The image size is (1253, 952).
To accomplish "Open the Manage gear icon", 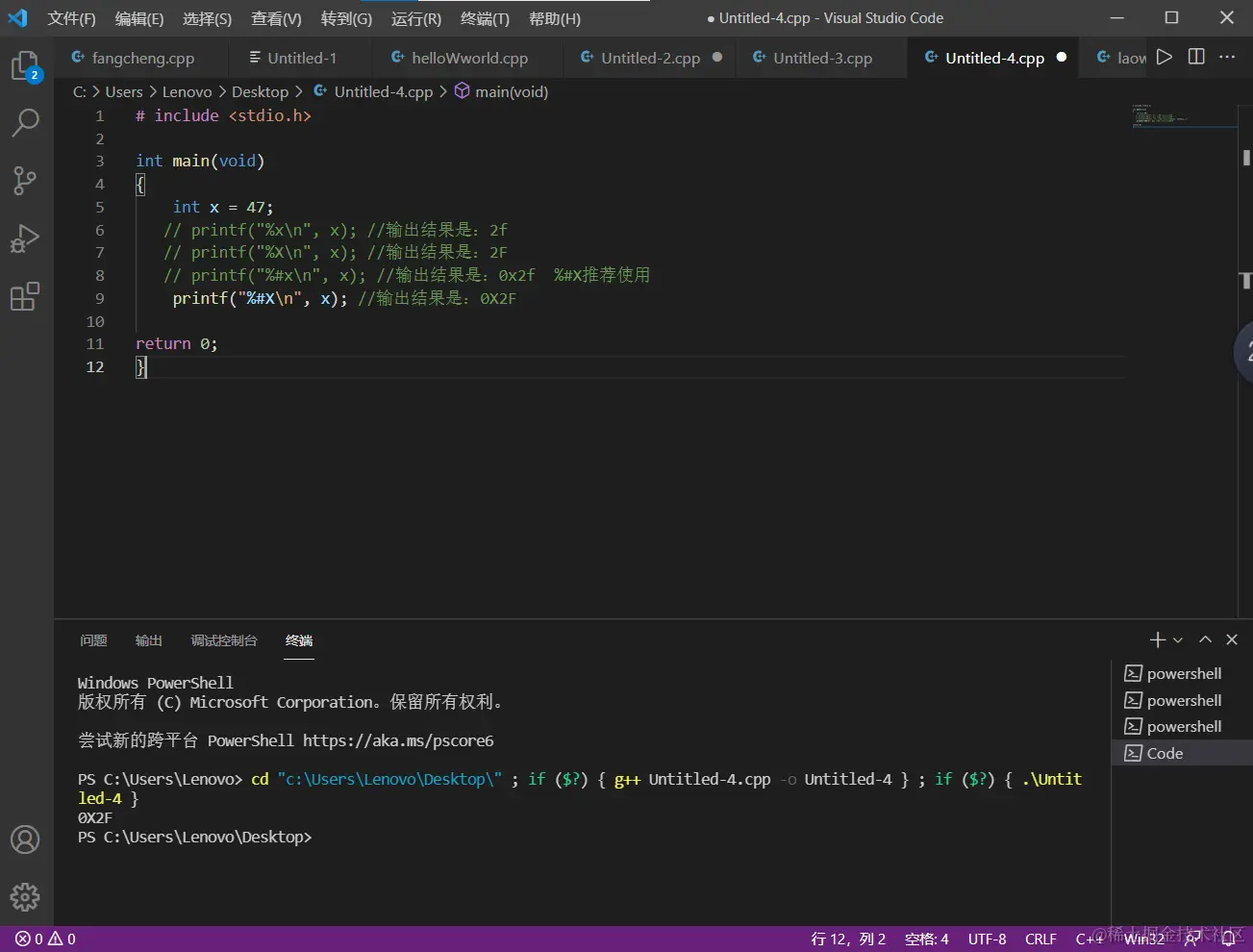I will (25, 897).
